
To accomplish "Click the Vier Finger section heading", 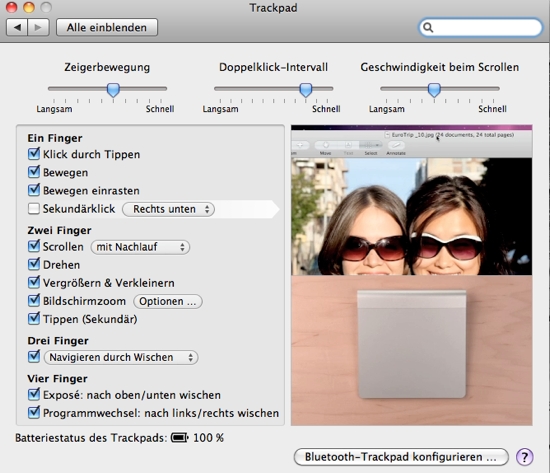I will pyautogui.click(x=58, y=379).
